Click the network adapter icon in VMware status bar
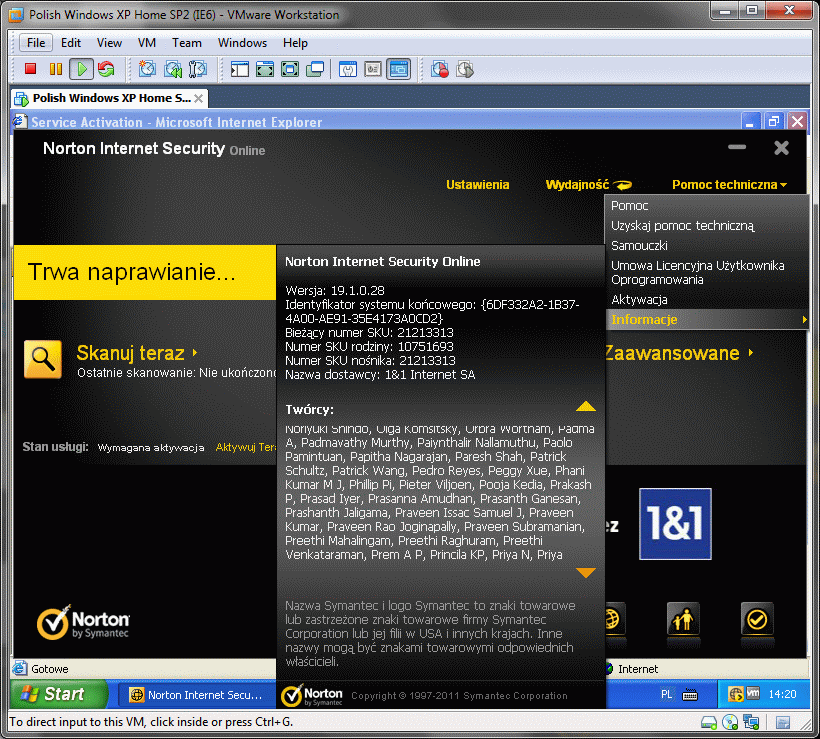 click(751, 722)
